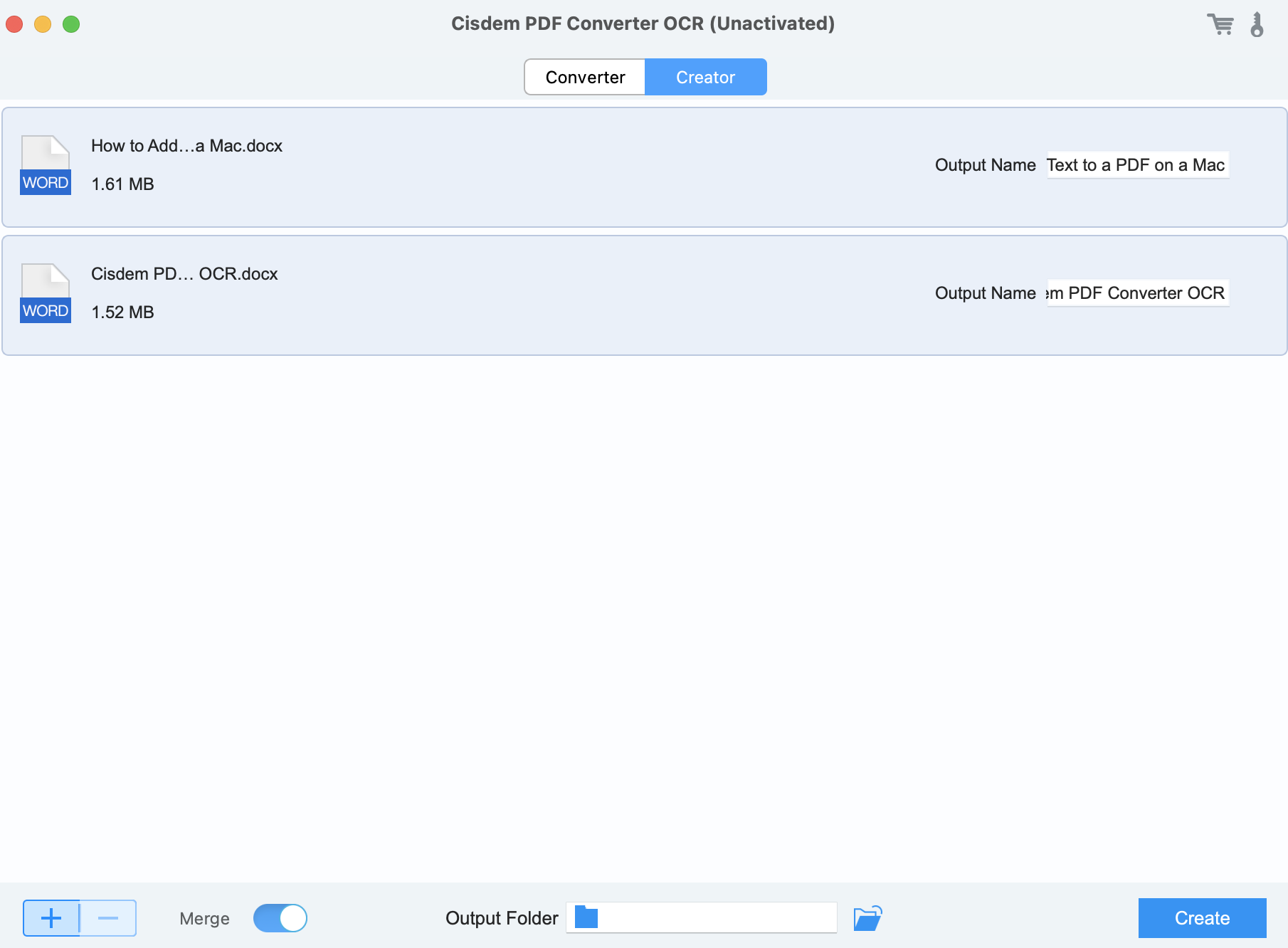Screen dimensions: 1288x948
Task: Select the Cisdem PD… OCR.docx file row
Action: pos(498,293)
